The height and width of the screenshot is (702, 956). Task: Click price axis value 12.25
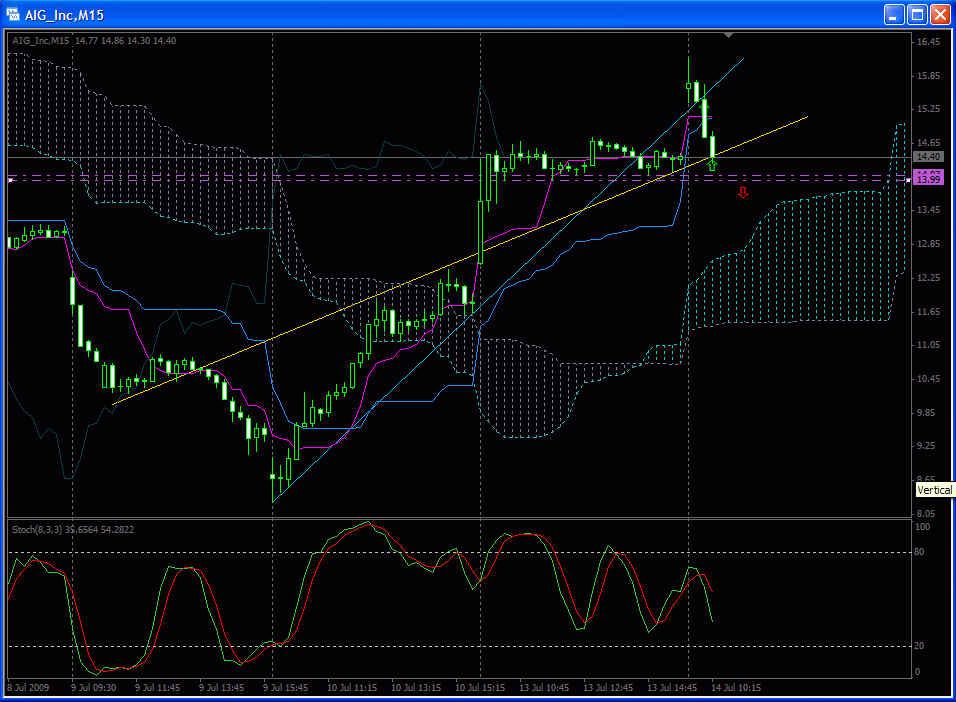coord(928,278)
